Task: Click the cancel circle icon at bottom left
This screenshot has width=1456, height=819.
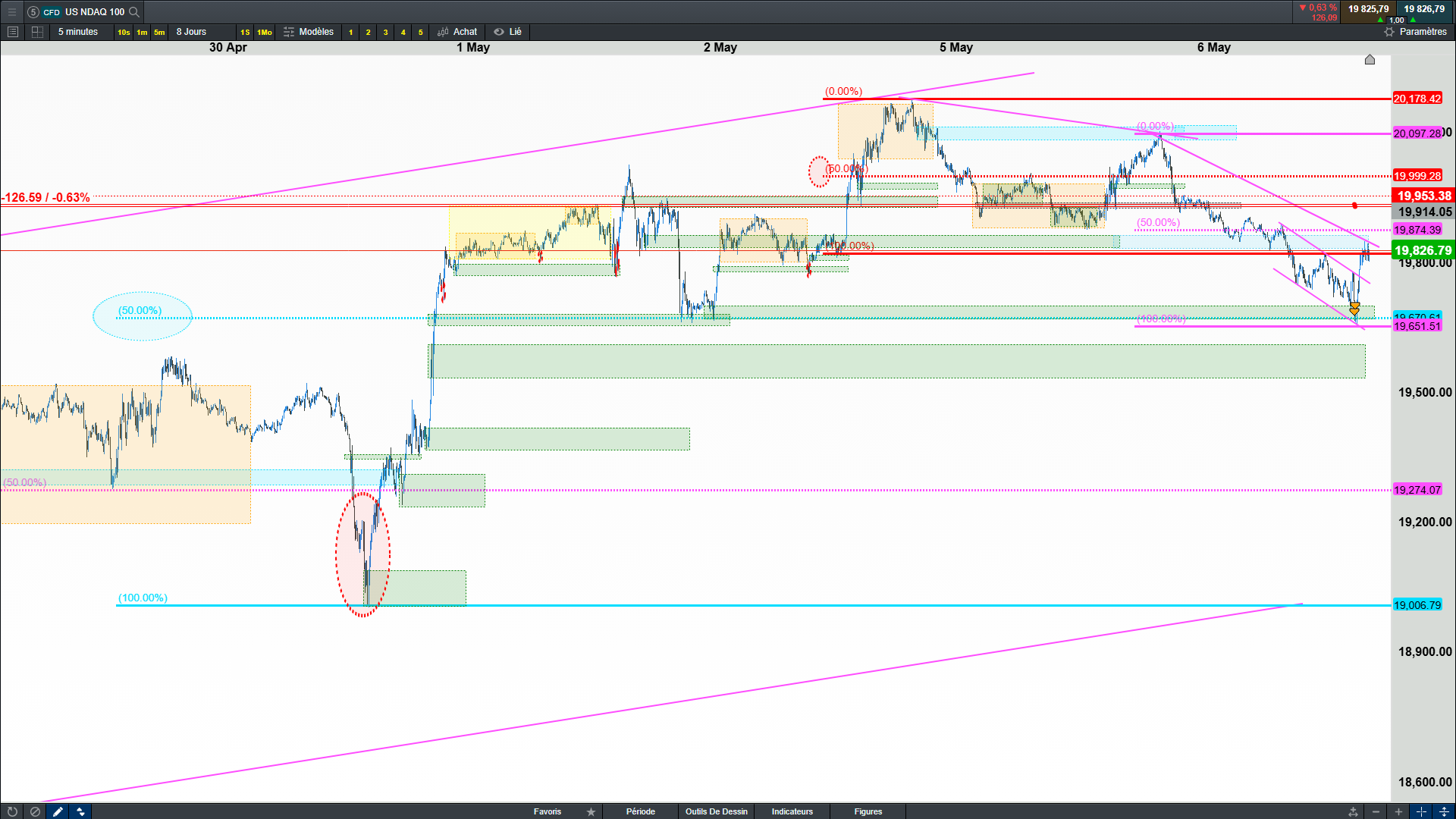Action: pos(35,811)
